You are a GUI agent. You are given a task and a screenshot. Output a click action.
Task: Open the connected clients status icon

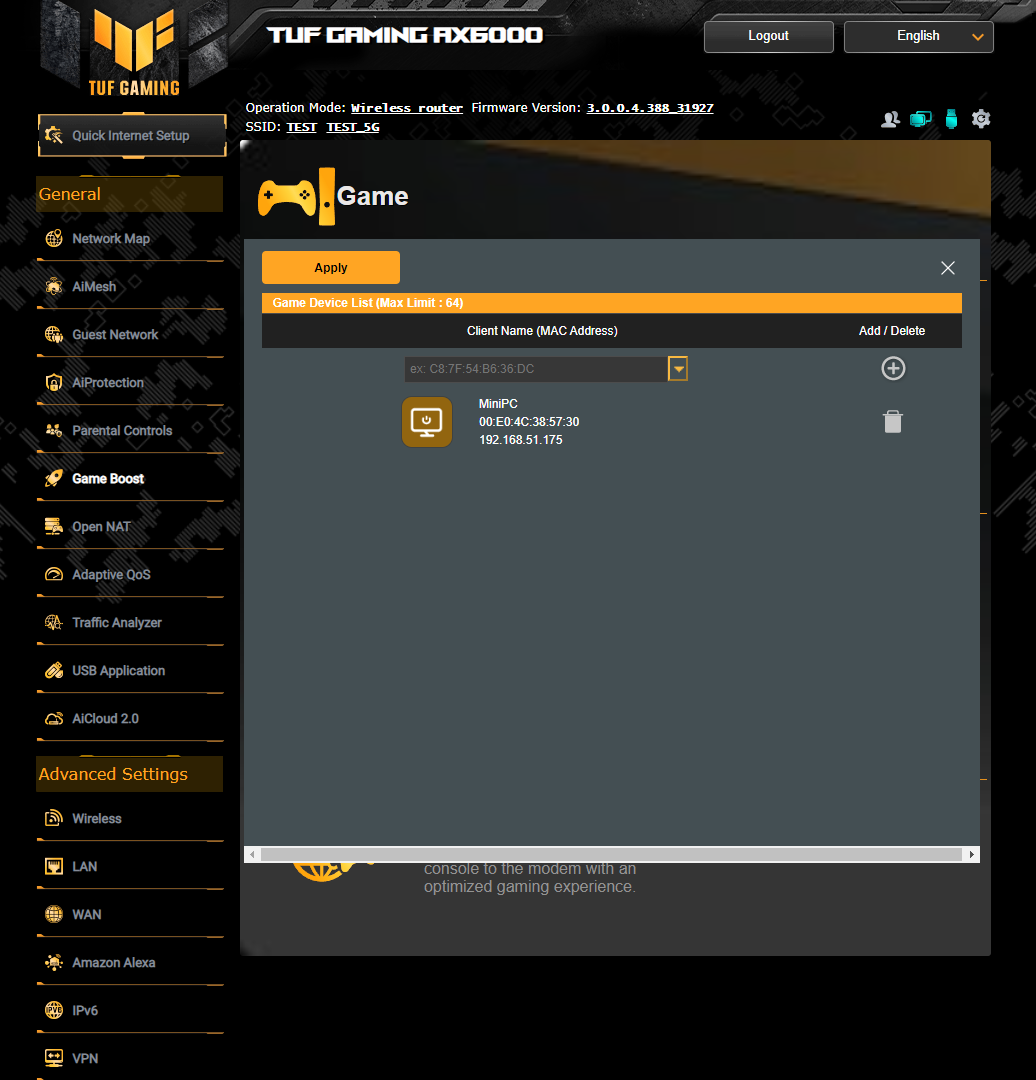[x=920, y=119]
